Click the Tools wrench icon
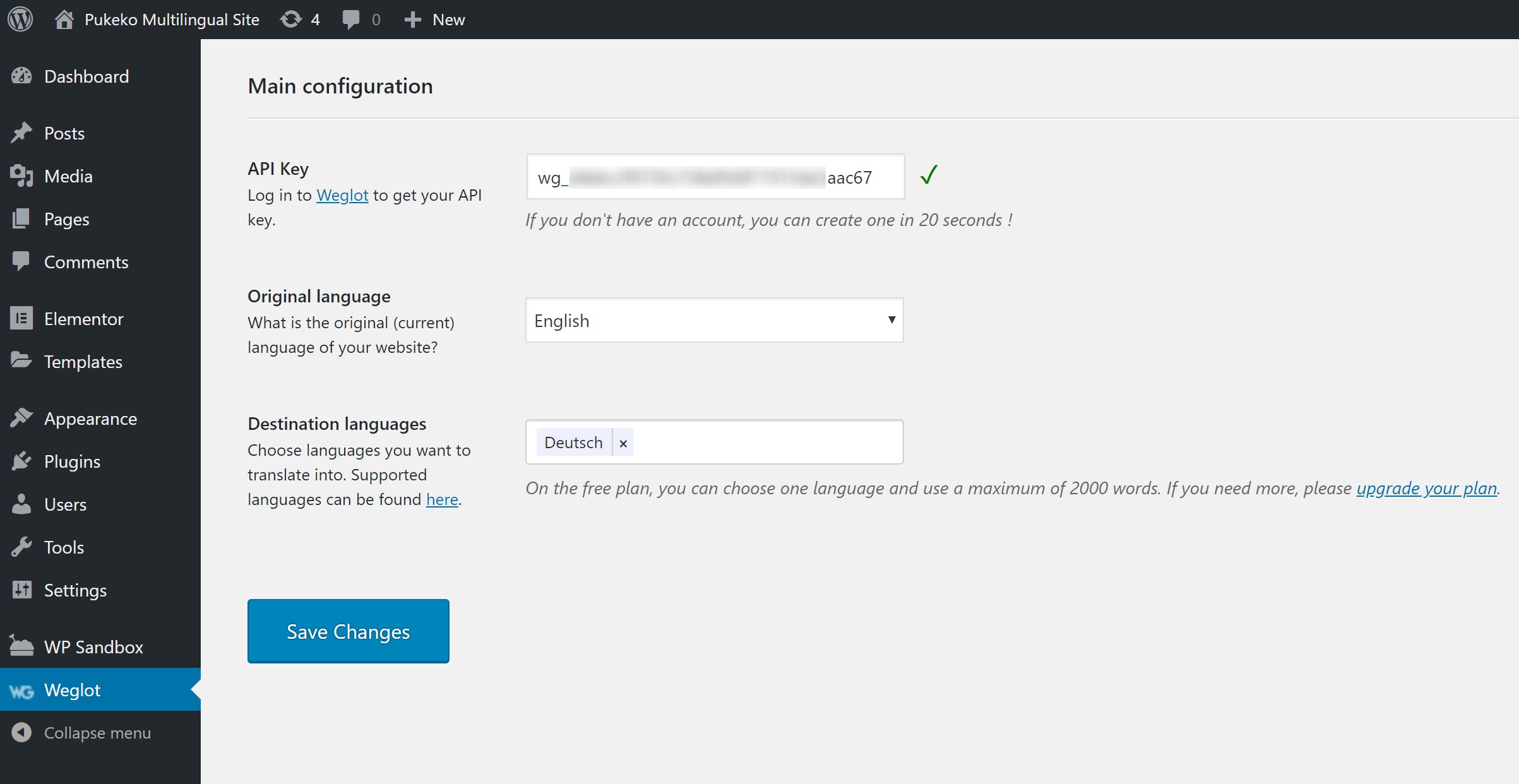The width and height of the screenshot is (1519, 784). click(x=21, y=547)
